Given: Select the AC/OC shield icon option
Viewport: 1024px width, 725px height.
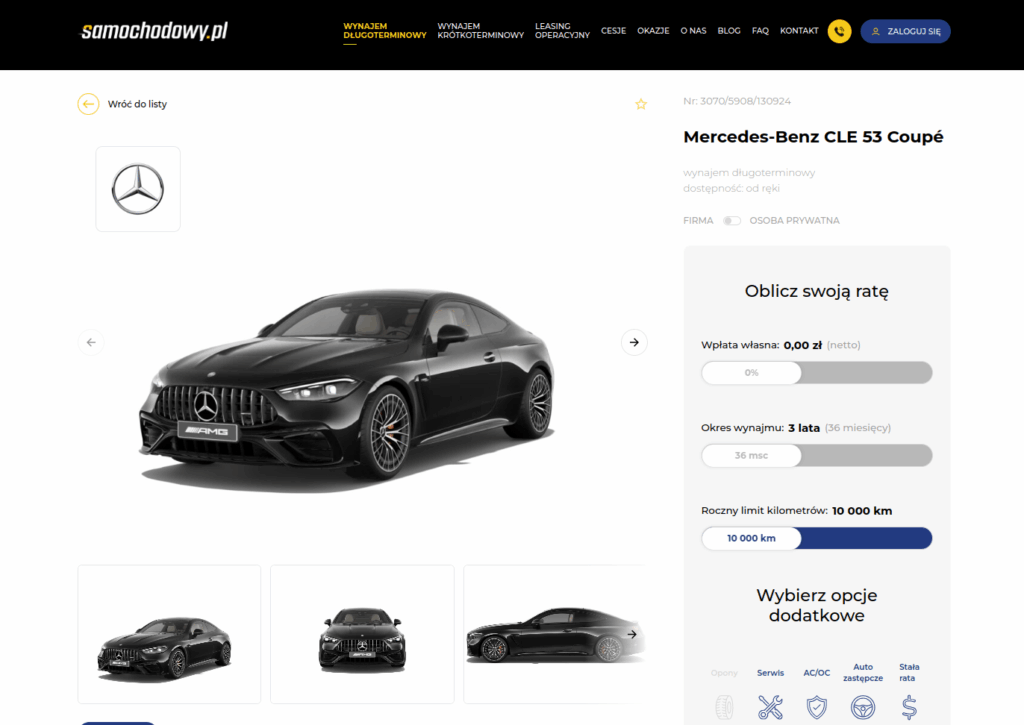Looking at the screenshot, I should (817, 706).
